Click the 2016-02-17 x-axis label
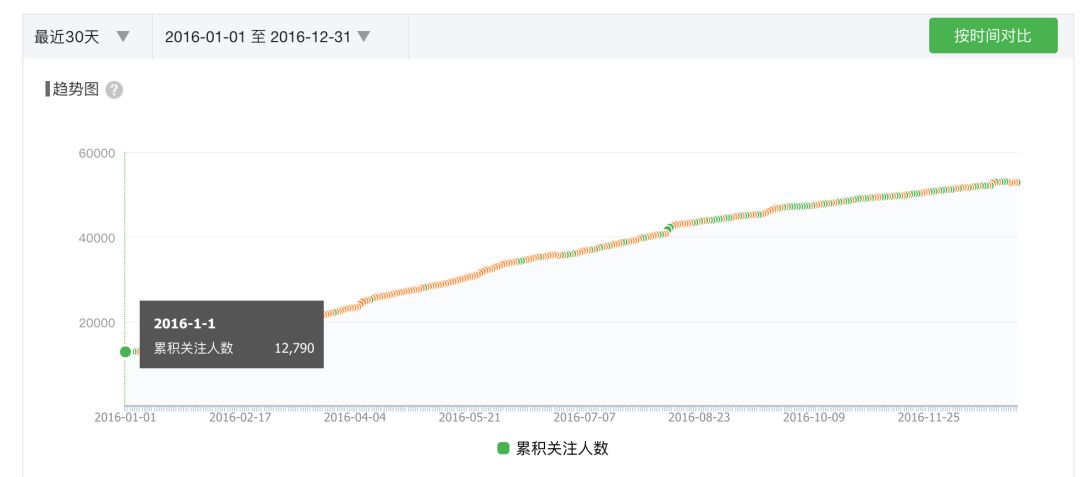The width and height of the screenshot is (1080, 477). [240, 417]
